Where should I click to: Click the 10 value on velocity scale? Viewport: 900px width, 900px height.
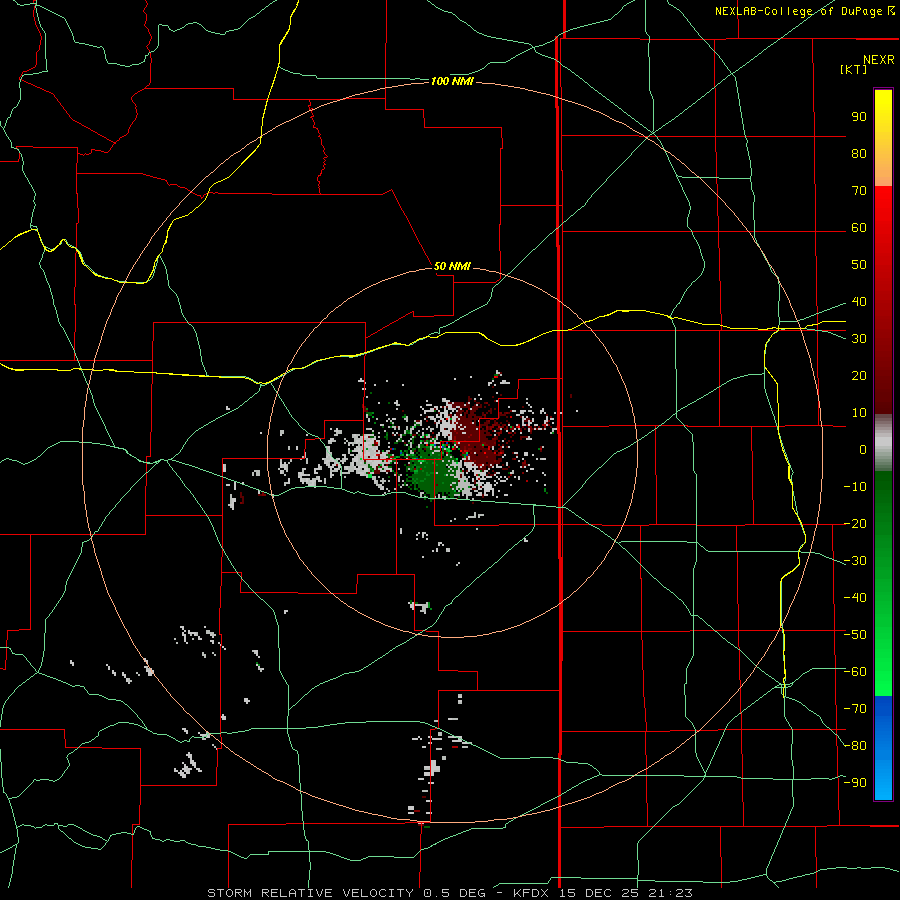point(859,413)
